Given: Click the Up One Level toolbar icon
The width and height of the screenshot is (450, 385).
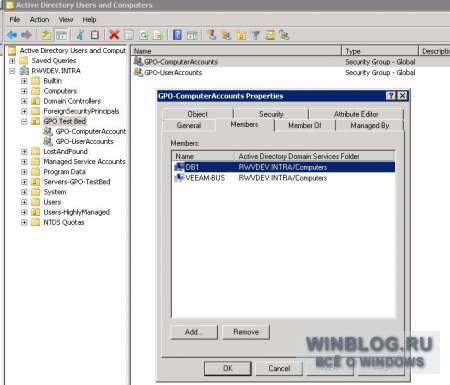Looking at the screenshot, I should (46, 35).
